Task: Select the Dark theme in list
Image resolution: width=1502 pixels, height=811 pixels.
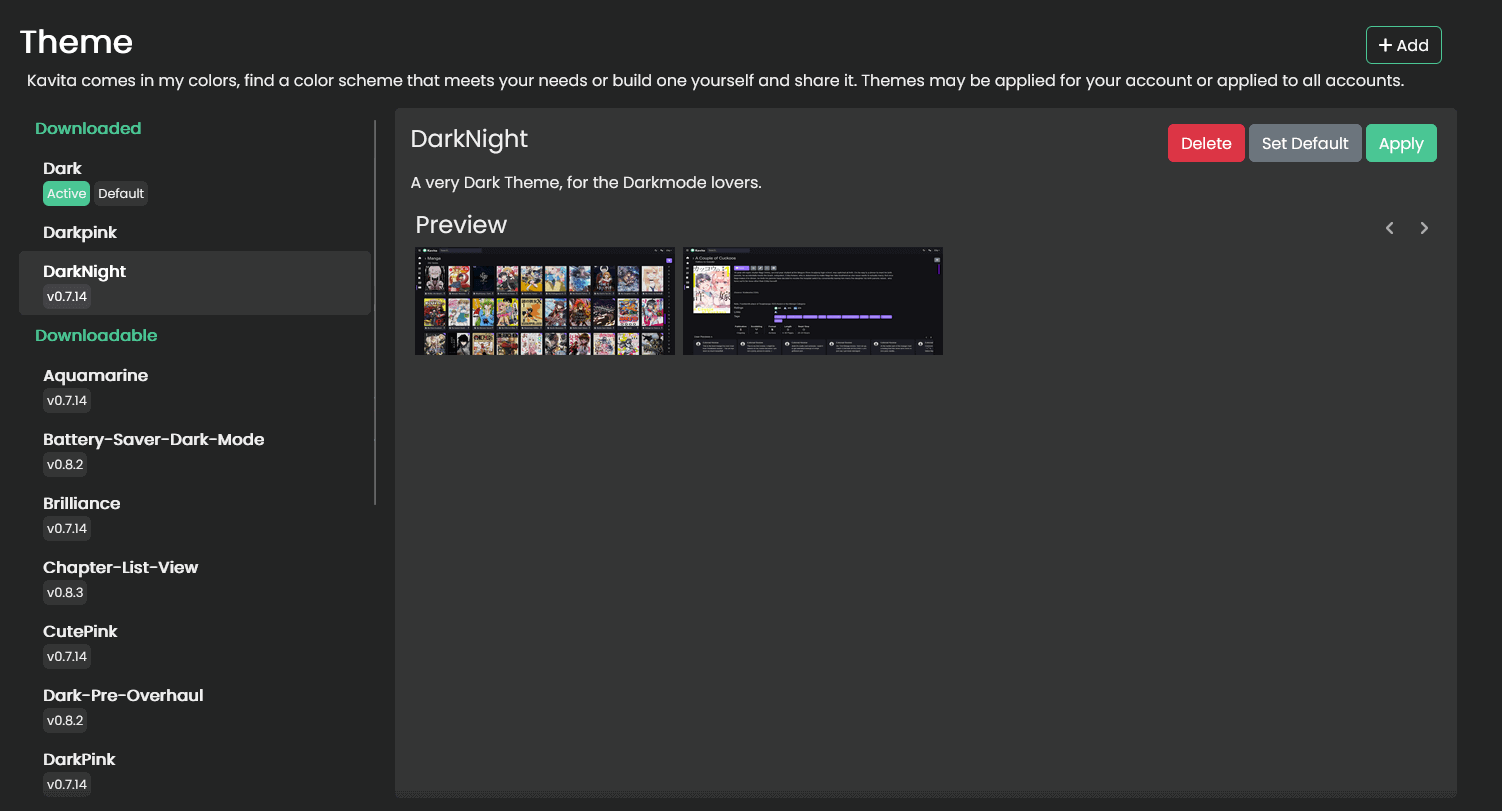Action: click(x=62, y=168)
